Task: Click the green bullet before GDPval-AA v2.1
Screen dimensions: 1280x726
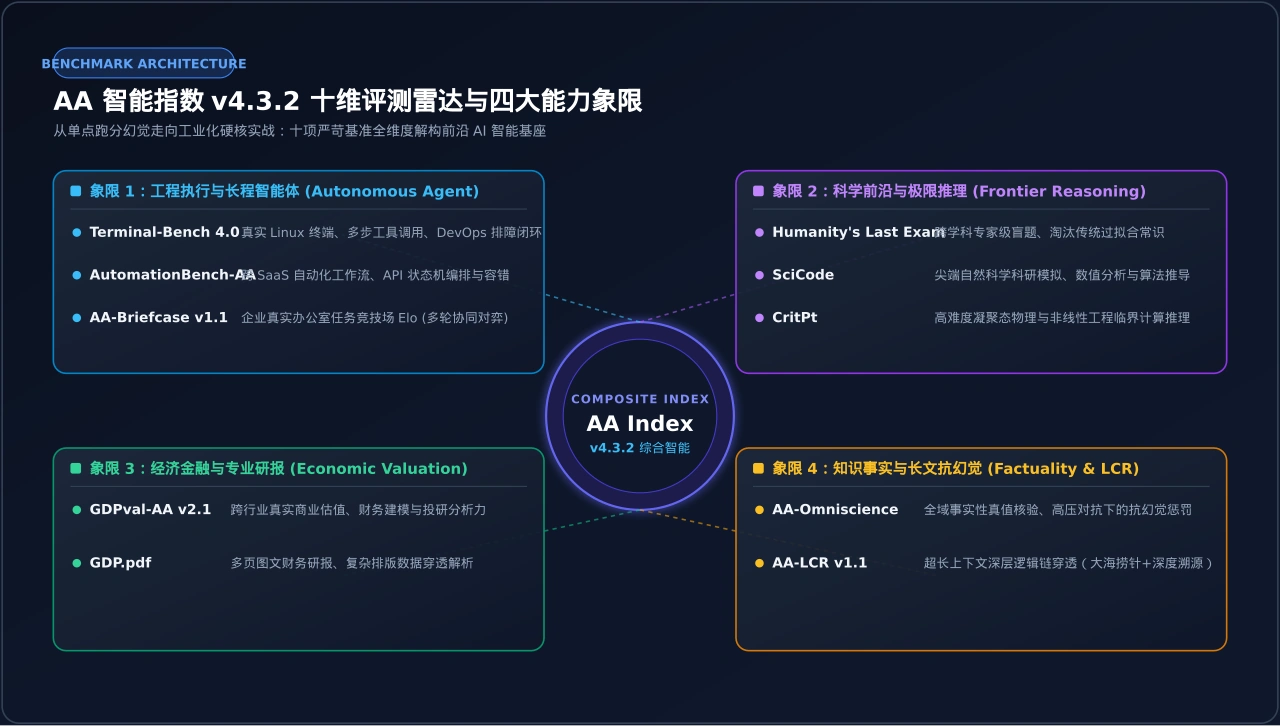Action: [77, 509]
